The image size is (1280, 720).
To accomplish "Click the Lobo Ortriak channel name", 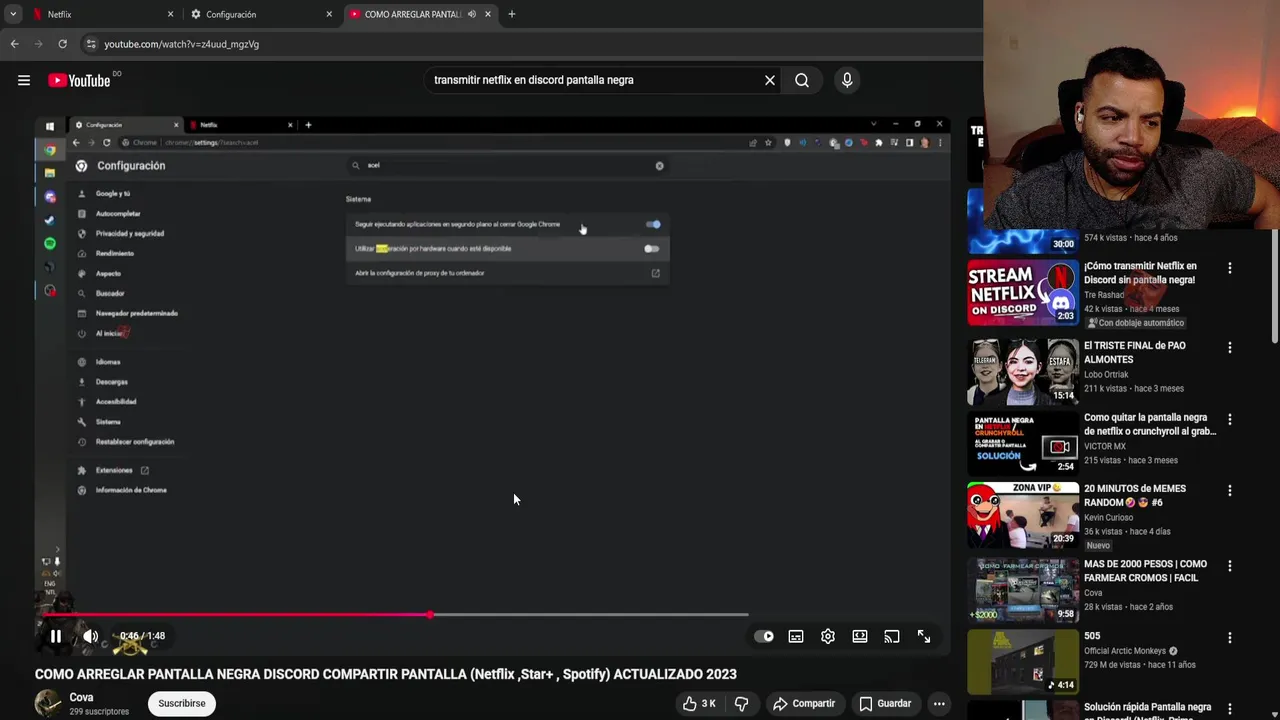I will point(1106,375).
